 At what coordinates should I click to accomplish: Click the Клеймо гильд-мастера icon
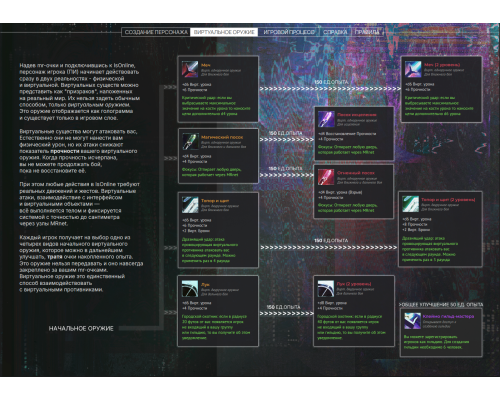click(412, 321)
